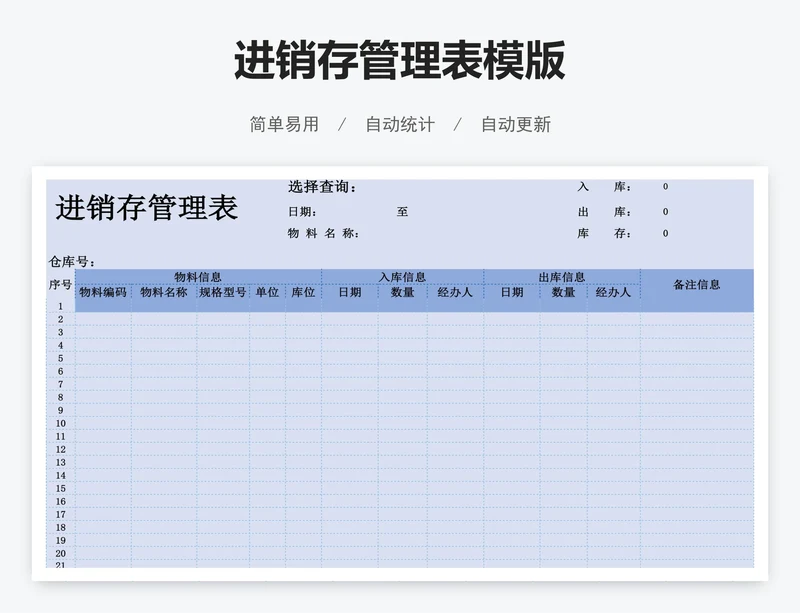Click the 入库 total value 0
Screen dimensions: 800x613
coord(665,187)
